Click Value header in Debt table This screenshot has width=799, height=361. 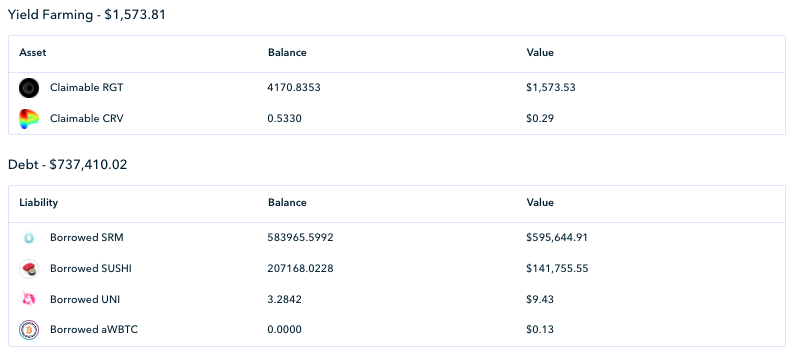pyautogui.click(x=540, y=202)
